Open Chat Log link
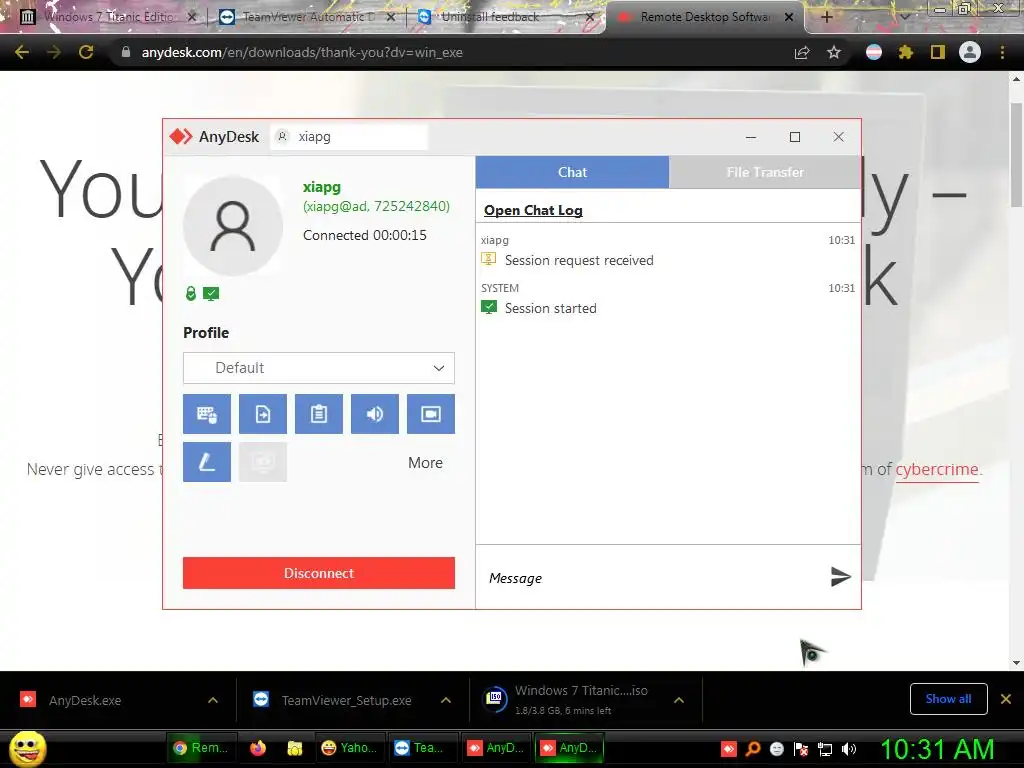The width and height of the screenshot is (1024, 768). pos(533,210)
